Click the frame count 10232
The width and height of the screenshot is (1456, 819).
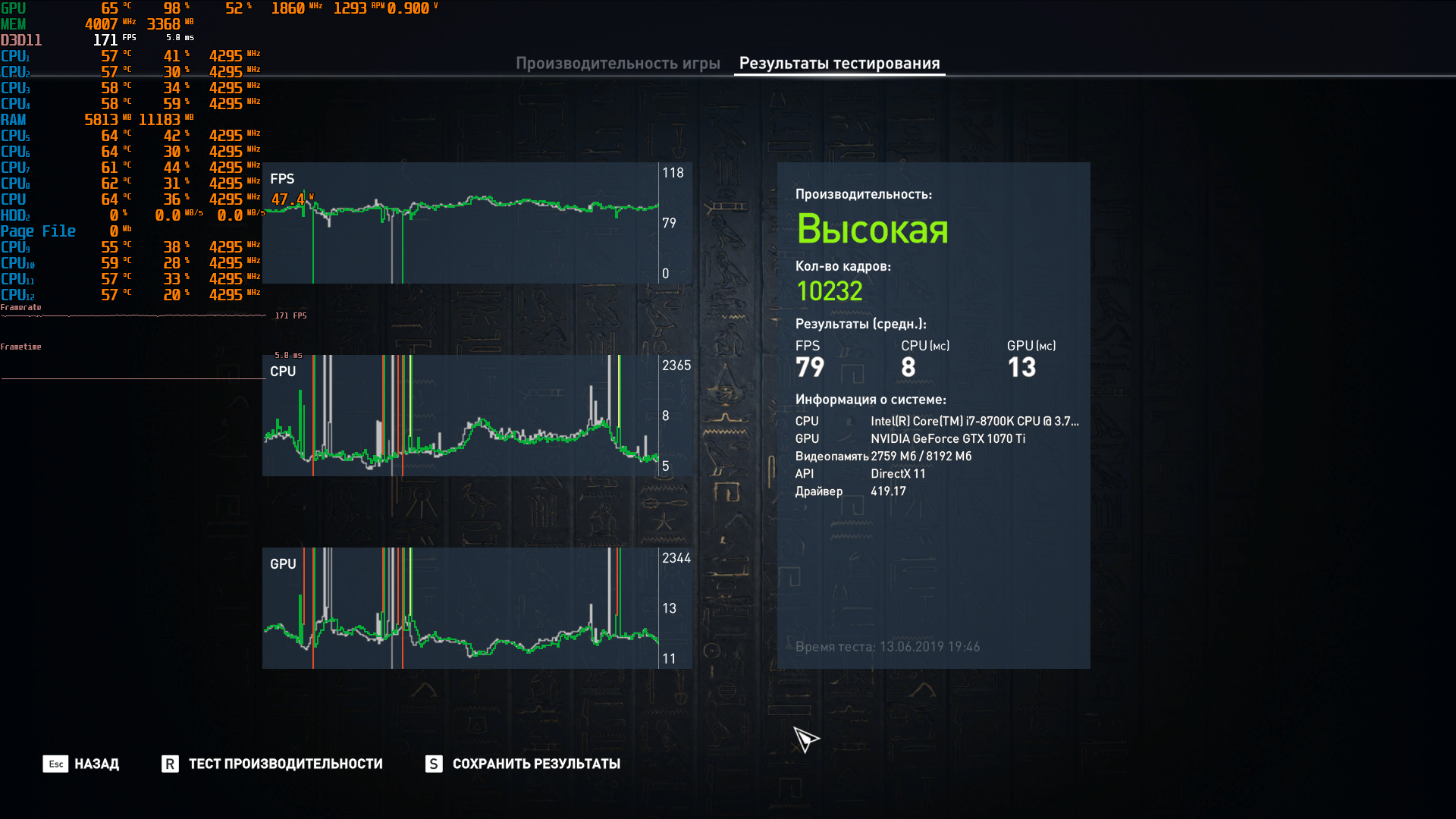[829, 291]
